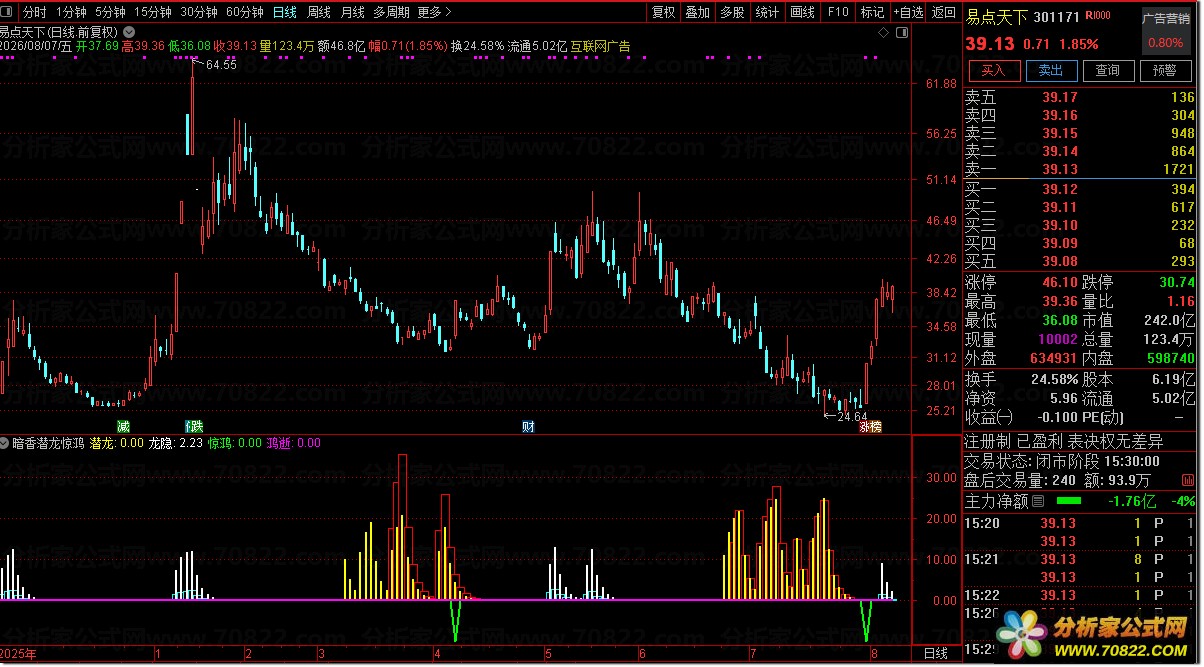This screenshot has width=1204, height=667.
Task: Switch to 分时 timeframe
Action: click(34, 12)
